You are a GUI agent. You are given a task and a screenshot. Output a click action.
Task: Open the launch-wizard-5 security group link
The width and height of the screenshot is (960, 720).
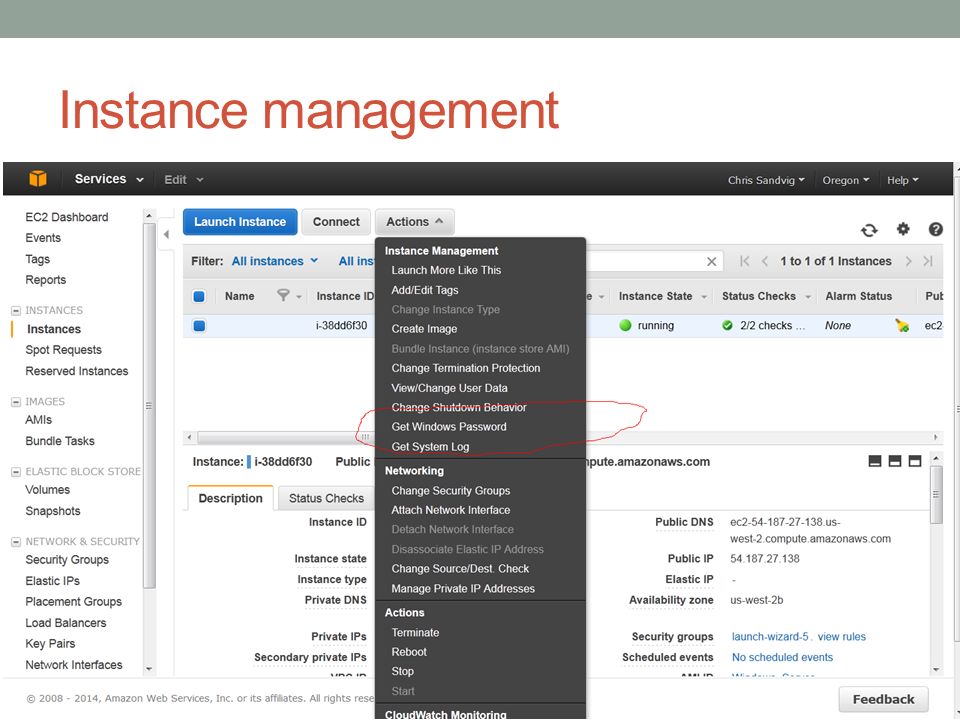coord(770,637)
